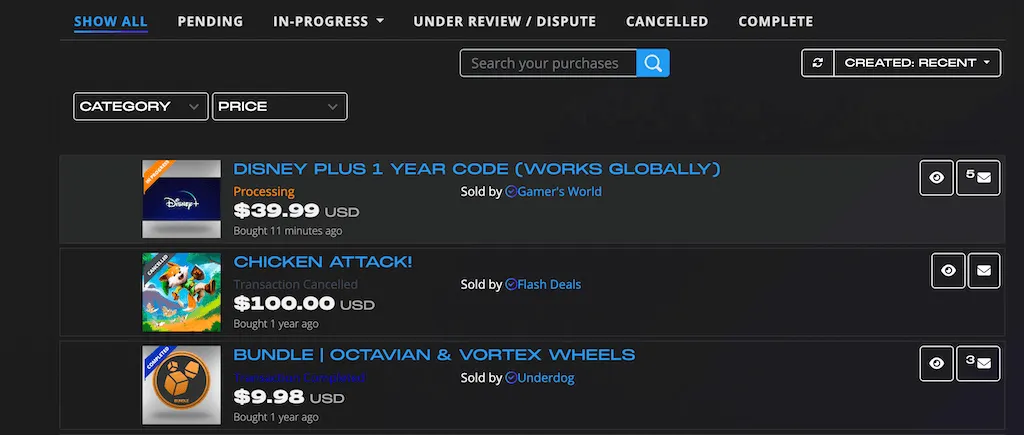This screenshot has width=1024, height=435.
Task: View Disney Plus order details eye icon
Action: point(936,178)
